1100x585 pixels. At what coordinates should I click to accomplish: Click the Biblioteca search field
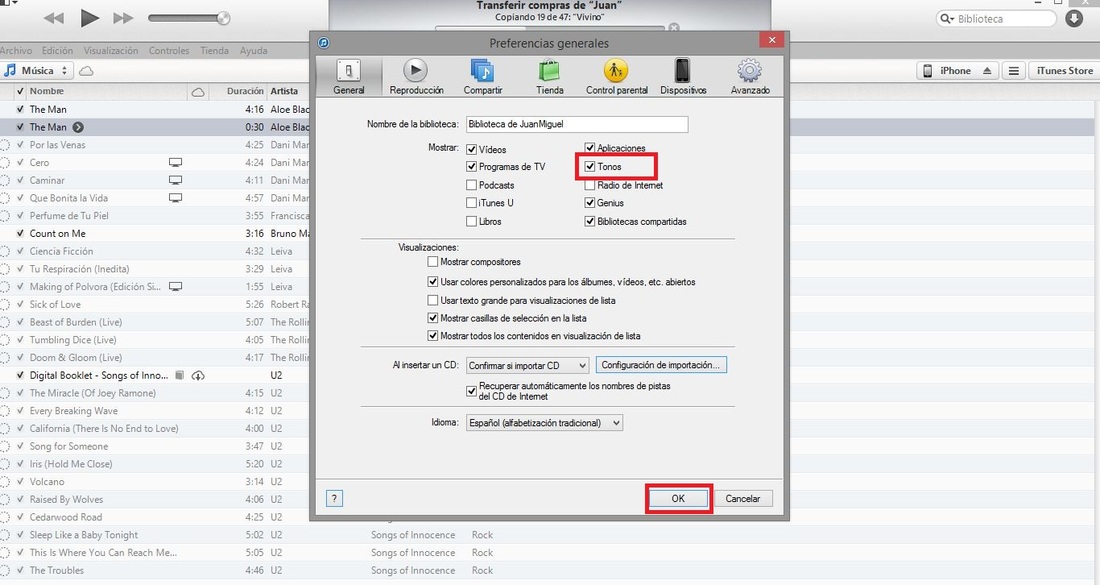click(996, 19)
